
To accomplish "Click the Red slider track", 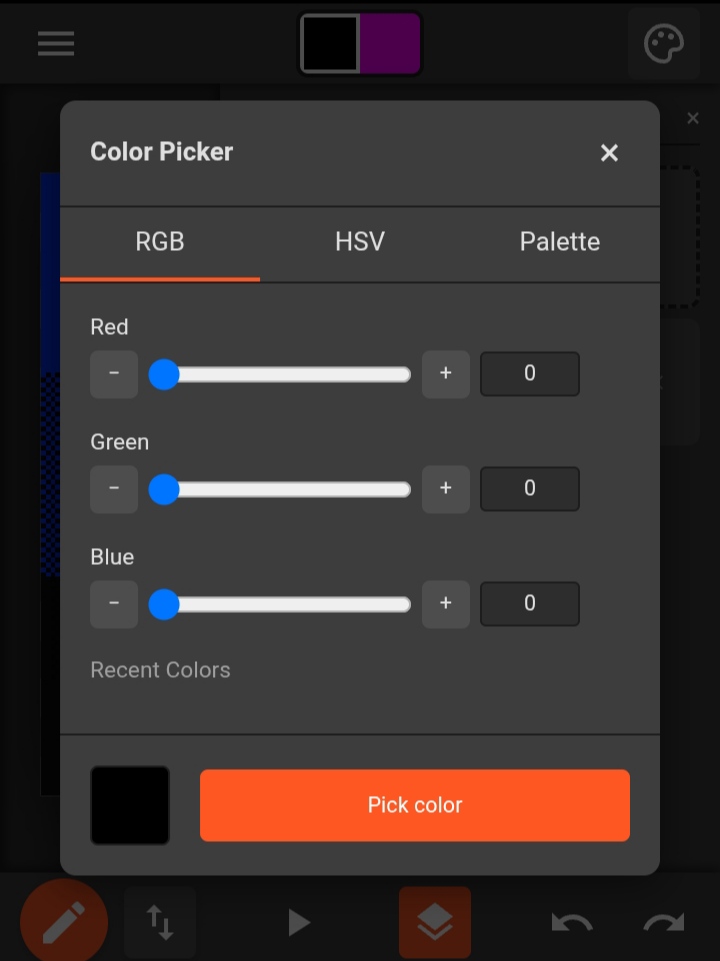I will pyautogui.click(x=285, y=375).
